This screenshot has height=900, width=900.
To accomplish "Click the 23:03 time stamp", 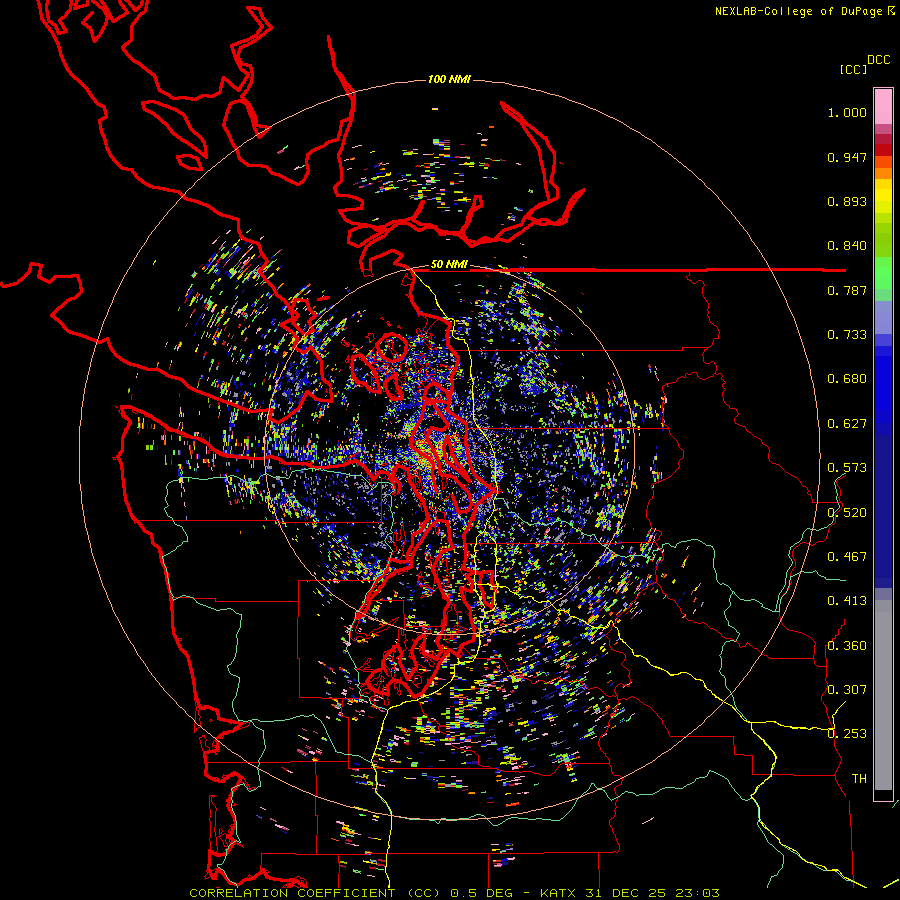I will pos(696,893).
